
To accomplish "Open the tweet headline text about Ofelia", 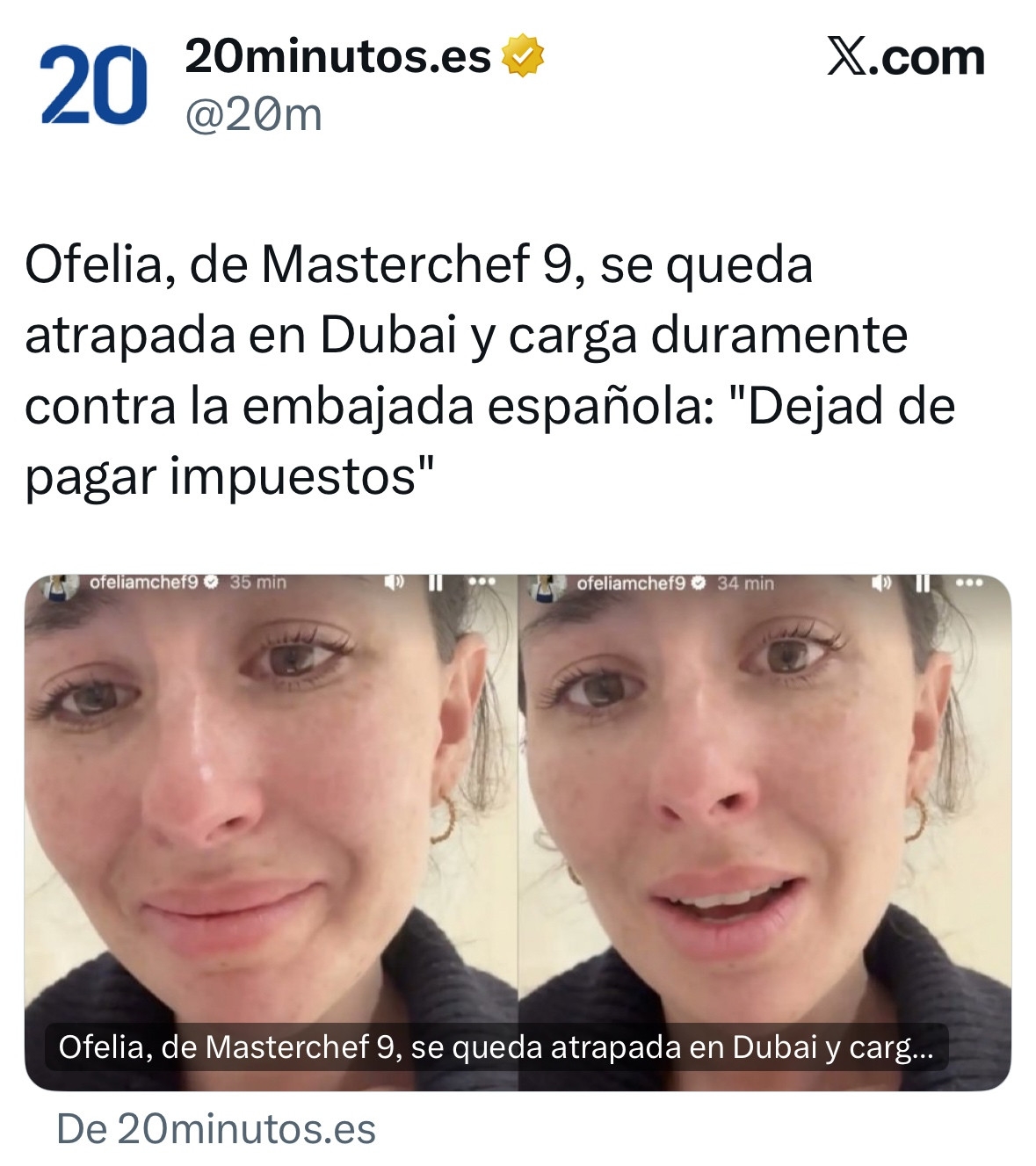I will (x=489, y=370).
